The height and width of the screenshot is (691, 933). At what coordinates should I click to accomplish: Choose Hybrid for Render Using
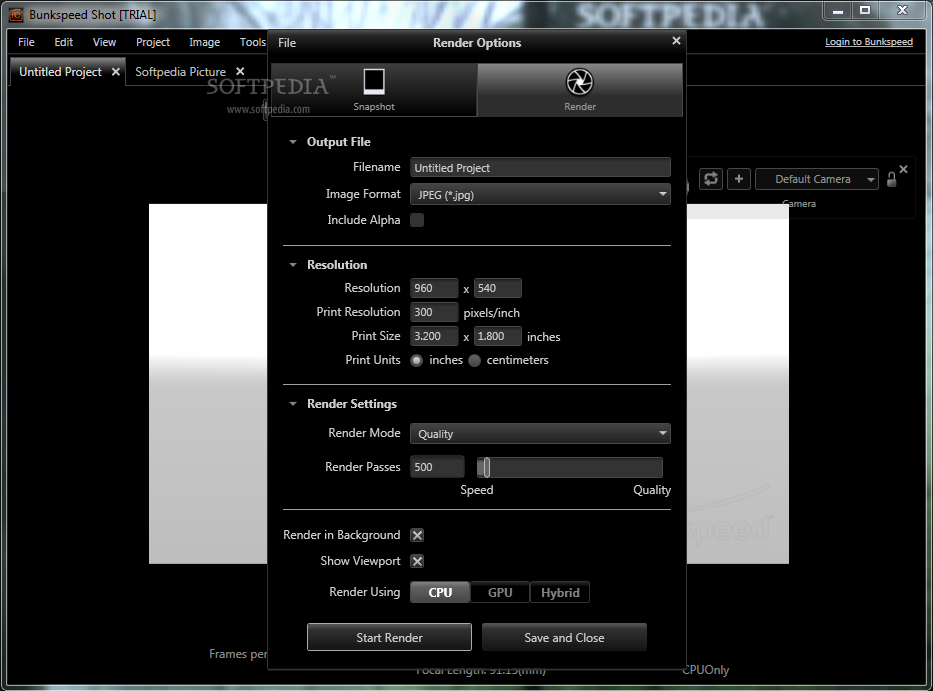tap(560, 593)
